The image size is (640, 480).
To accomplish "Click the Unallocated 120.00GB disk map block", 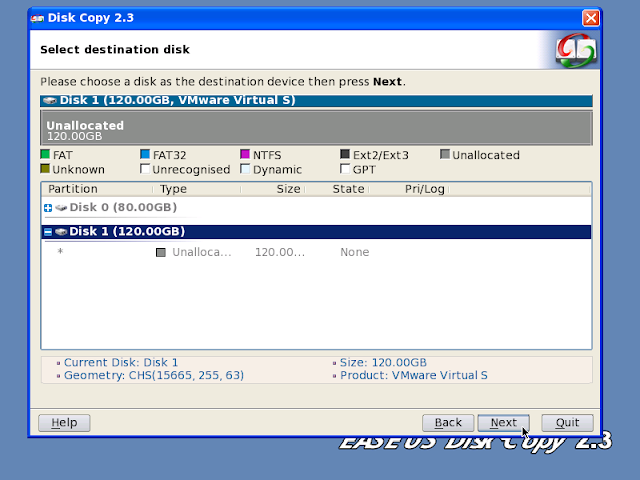I will (x=316, y=128).
